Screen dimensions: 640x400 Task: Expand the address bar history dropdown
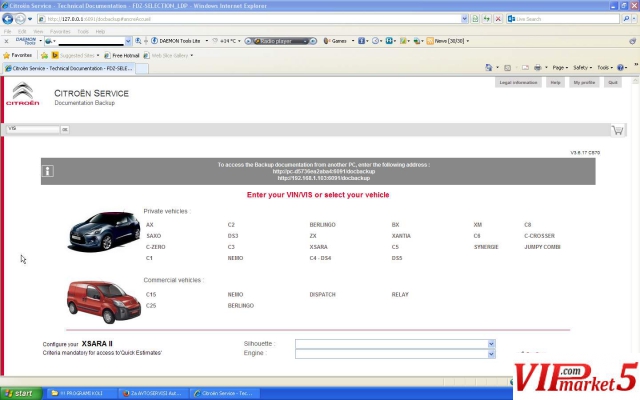(x=464, y=19)
